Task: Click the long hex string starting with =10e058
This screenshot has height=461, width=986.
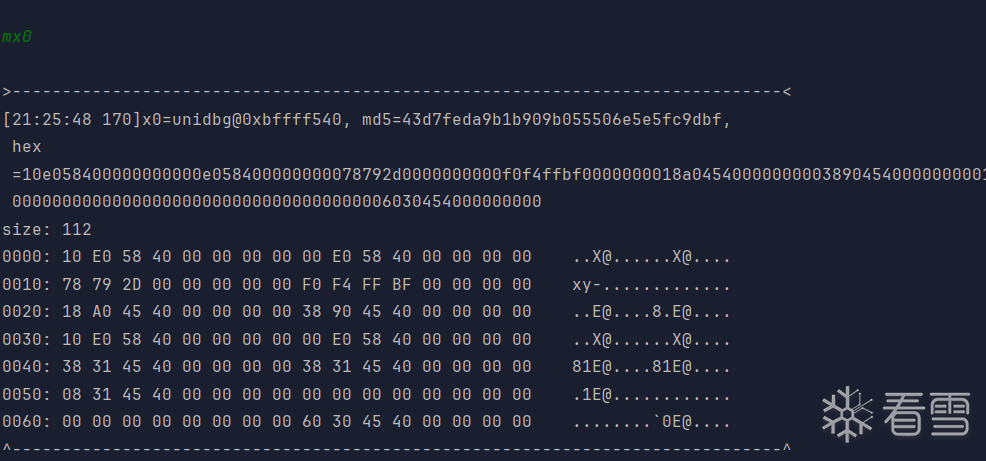Action: tap(500, 174)
